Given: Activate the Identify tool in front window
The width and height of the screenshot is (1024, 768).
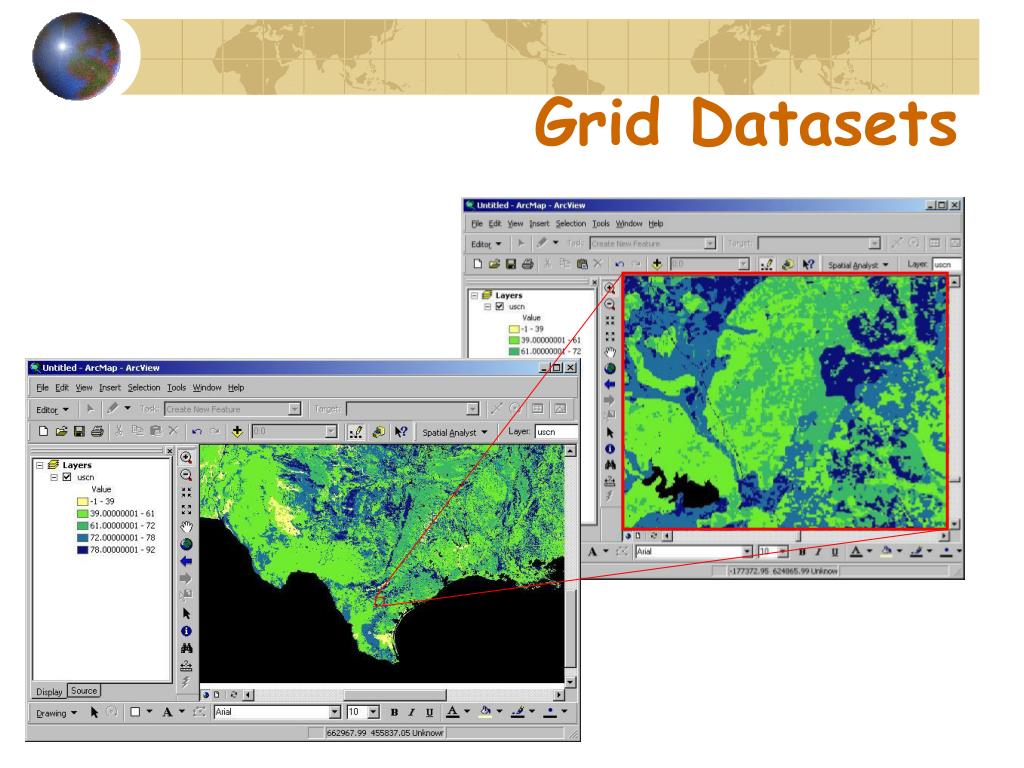Looking at the screenshot, I should [186, 631].
